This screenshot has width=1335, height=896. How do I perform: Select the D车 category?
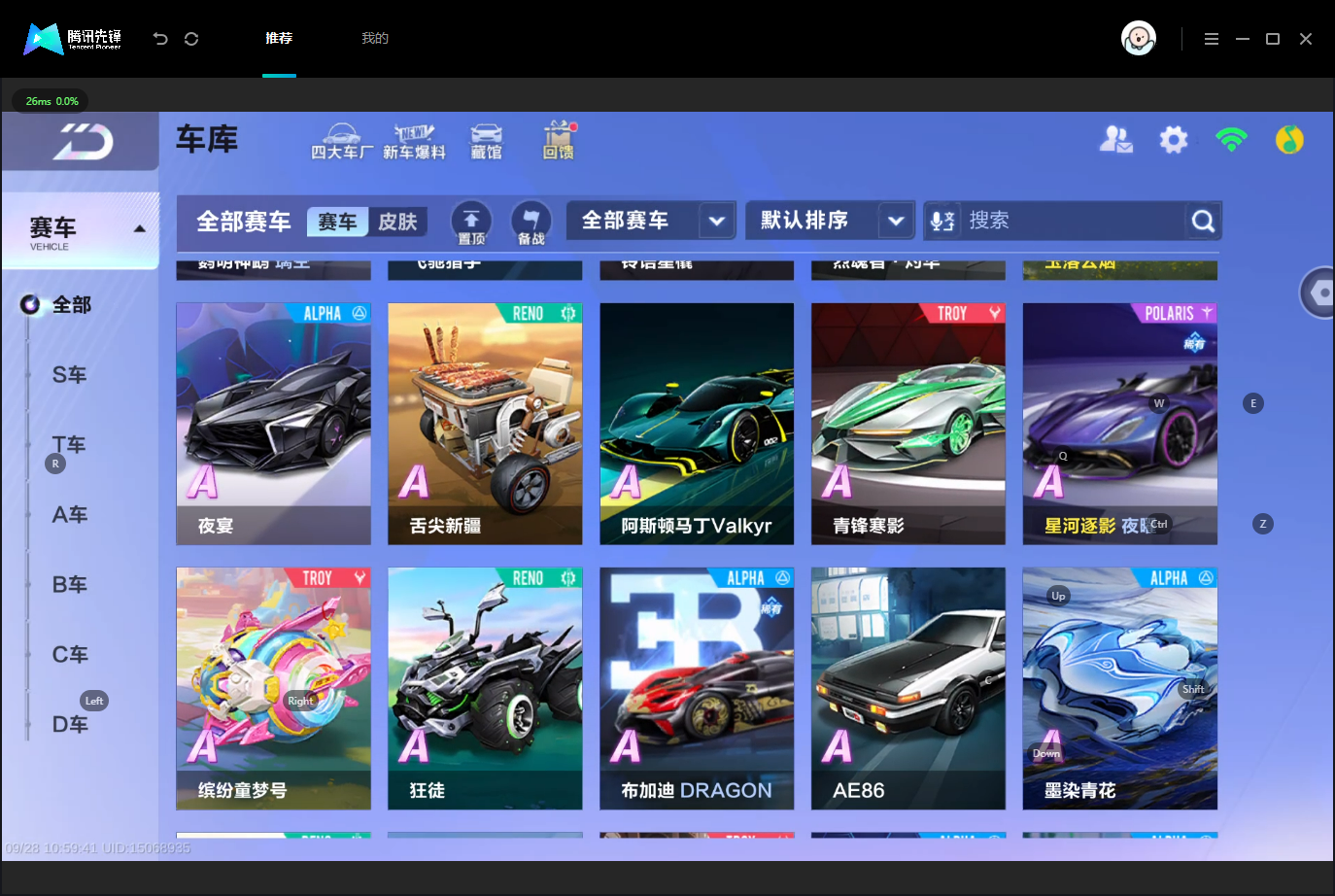(70, 725)
